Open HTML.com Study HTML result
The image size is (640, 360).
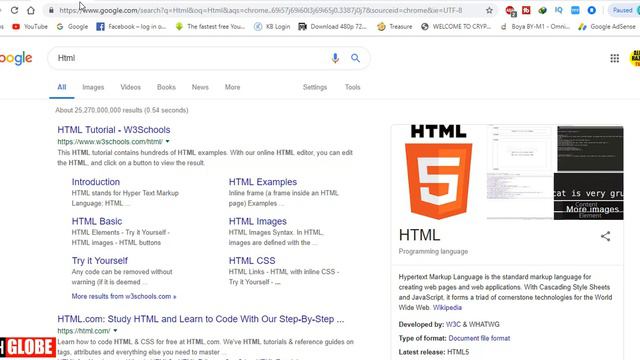point(200,319)
